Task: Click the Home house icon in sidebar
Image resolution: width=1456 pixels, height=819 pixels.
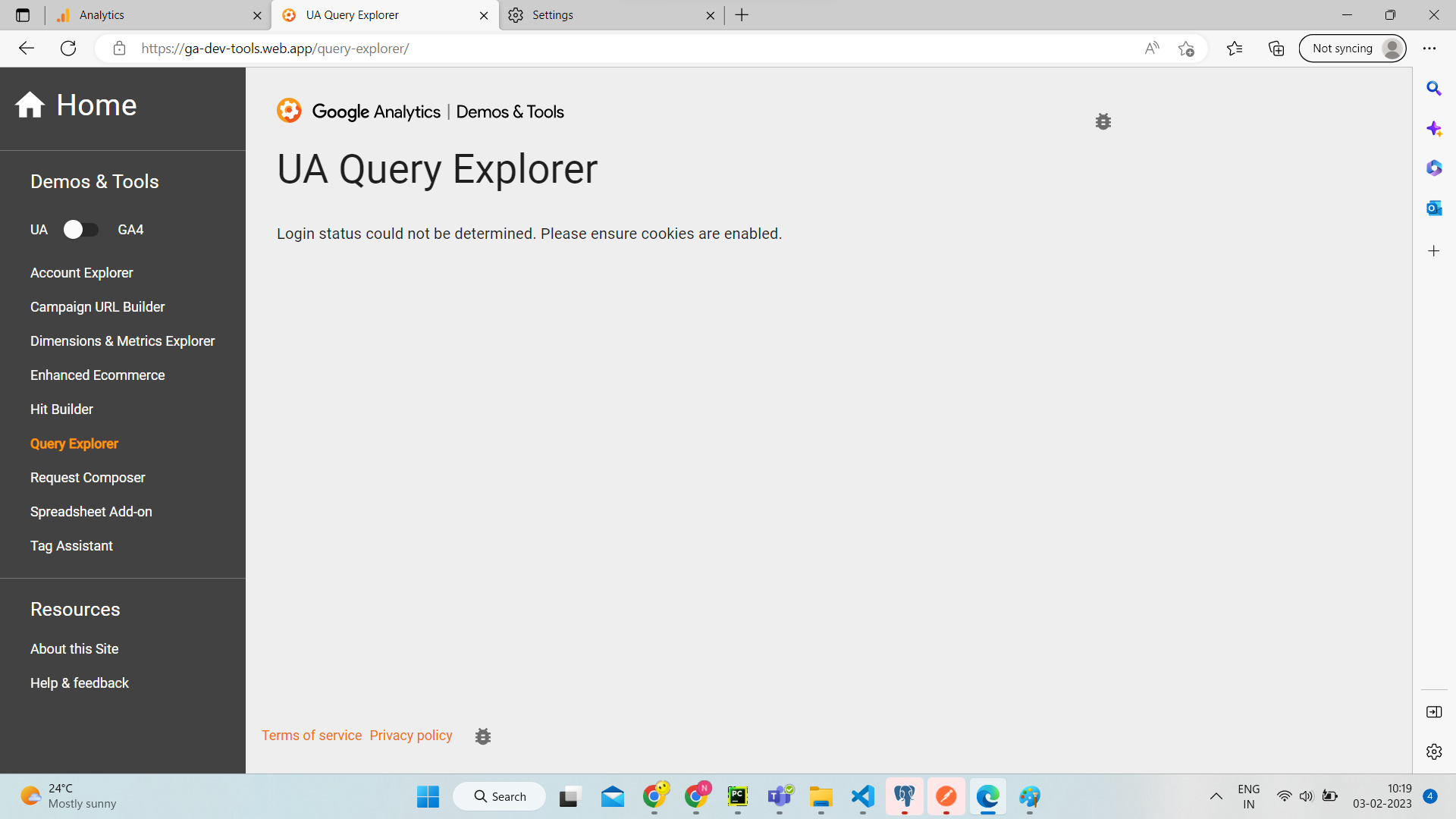Action: 30,105
